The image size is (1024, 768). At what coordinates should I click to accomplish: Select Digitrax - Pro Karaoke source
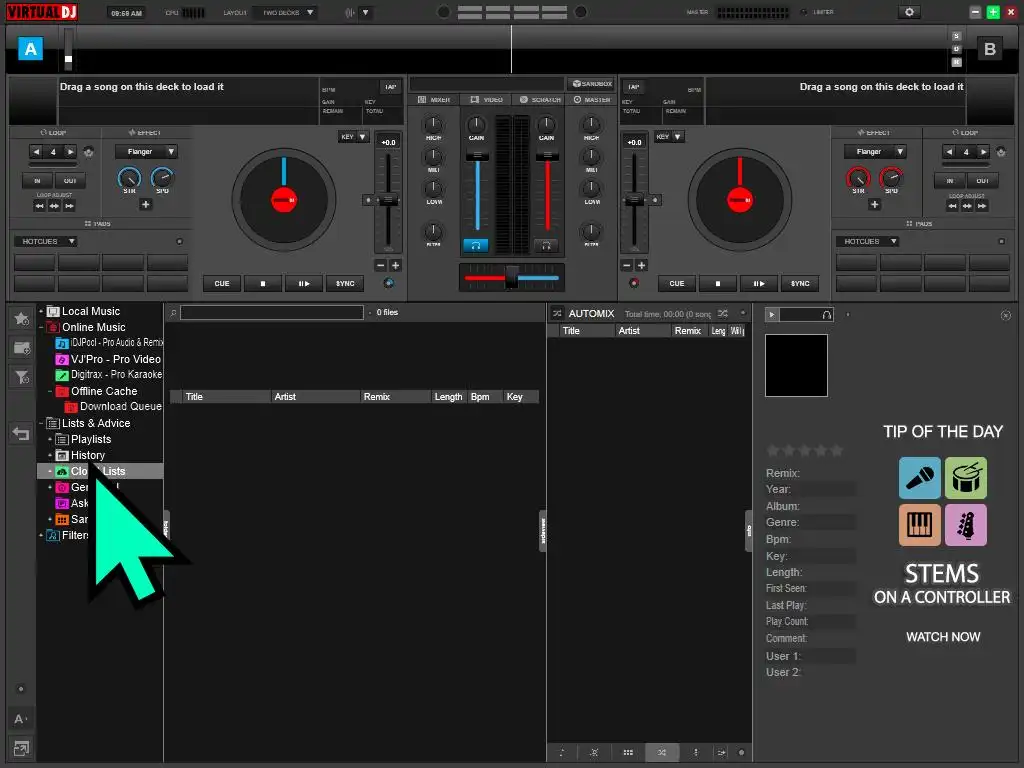tap(115, 374)
